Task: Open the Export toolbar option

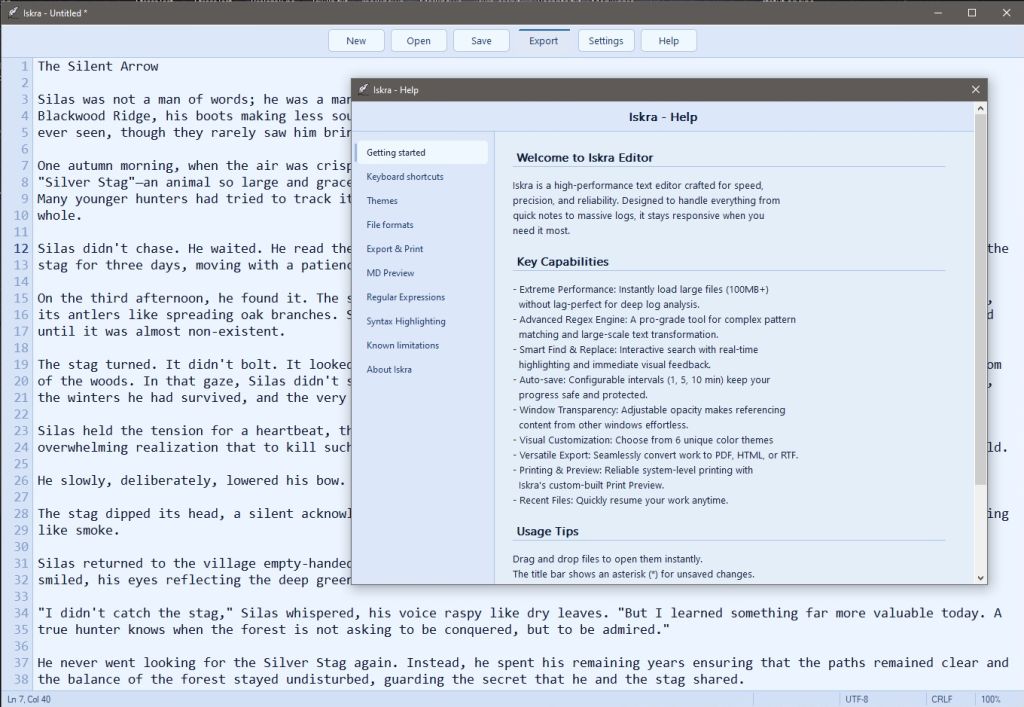Action: (544, 41)
